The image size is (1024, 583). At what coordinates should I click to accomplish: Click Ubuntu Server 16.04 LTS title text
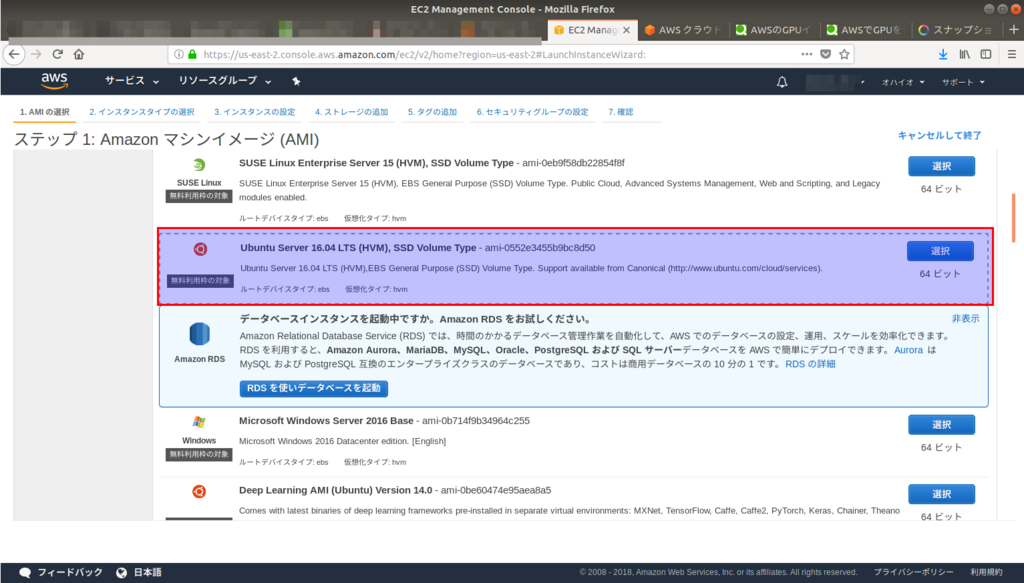[x=358, y=247]
